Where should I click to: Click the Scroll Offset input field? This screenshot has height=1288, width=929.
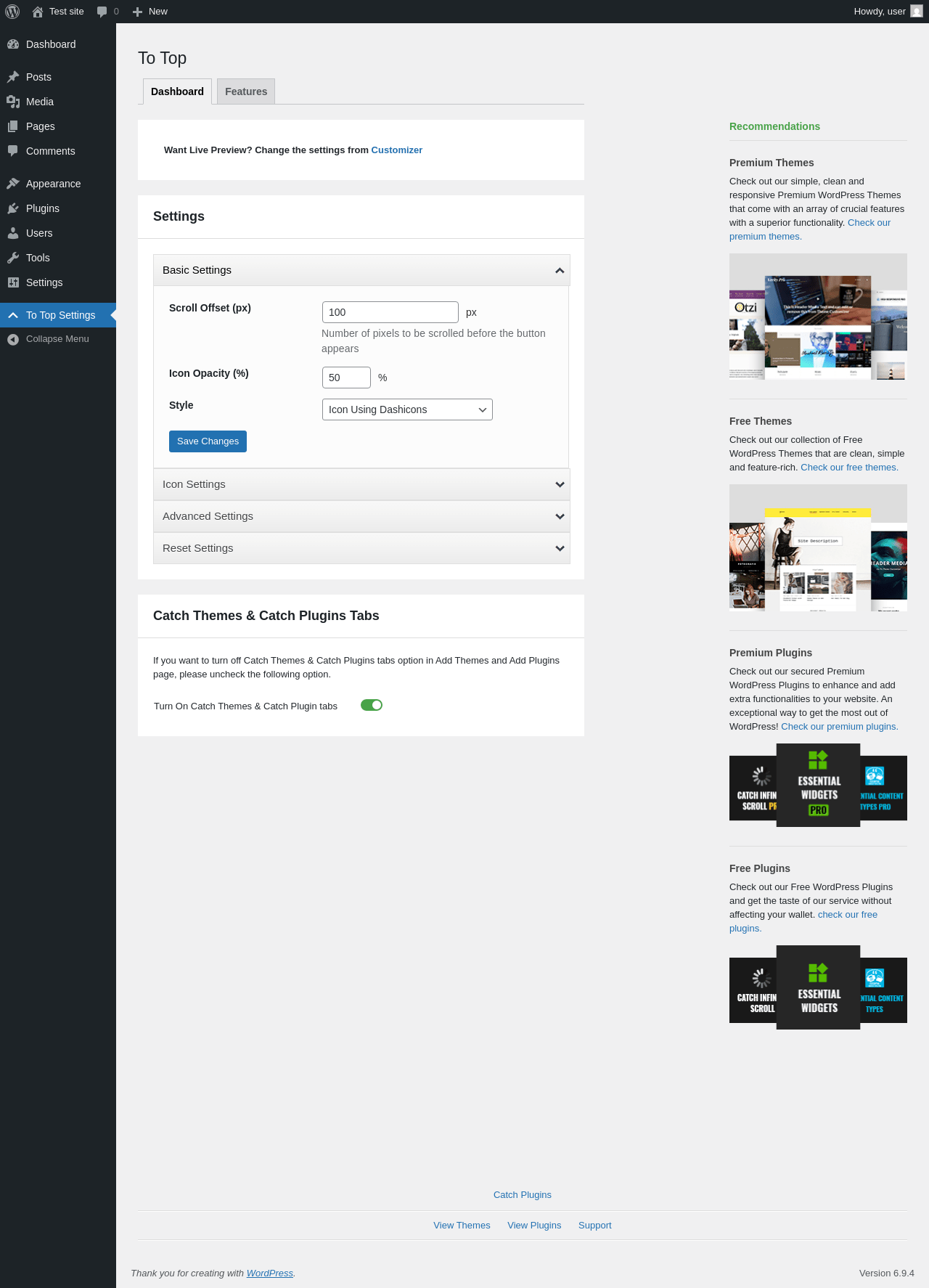coord(390,312)
